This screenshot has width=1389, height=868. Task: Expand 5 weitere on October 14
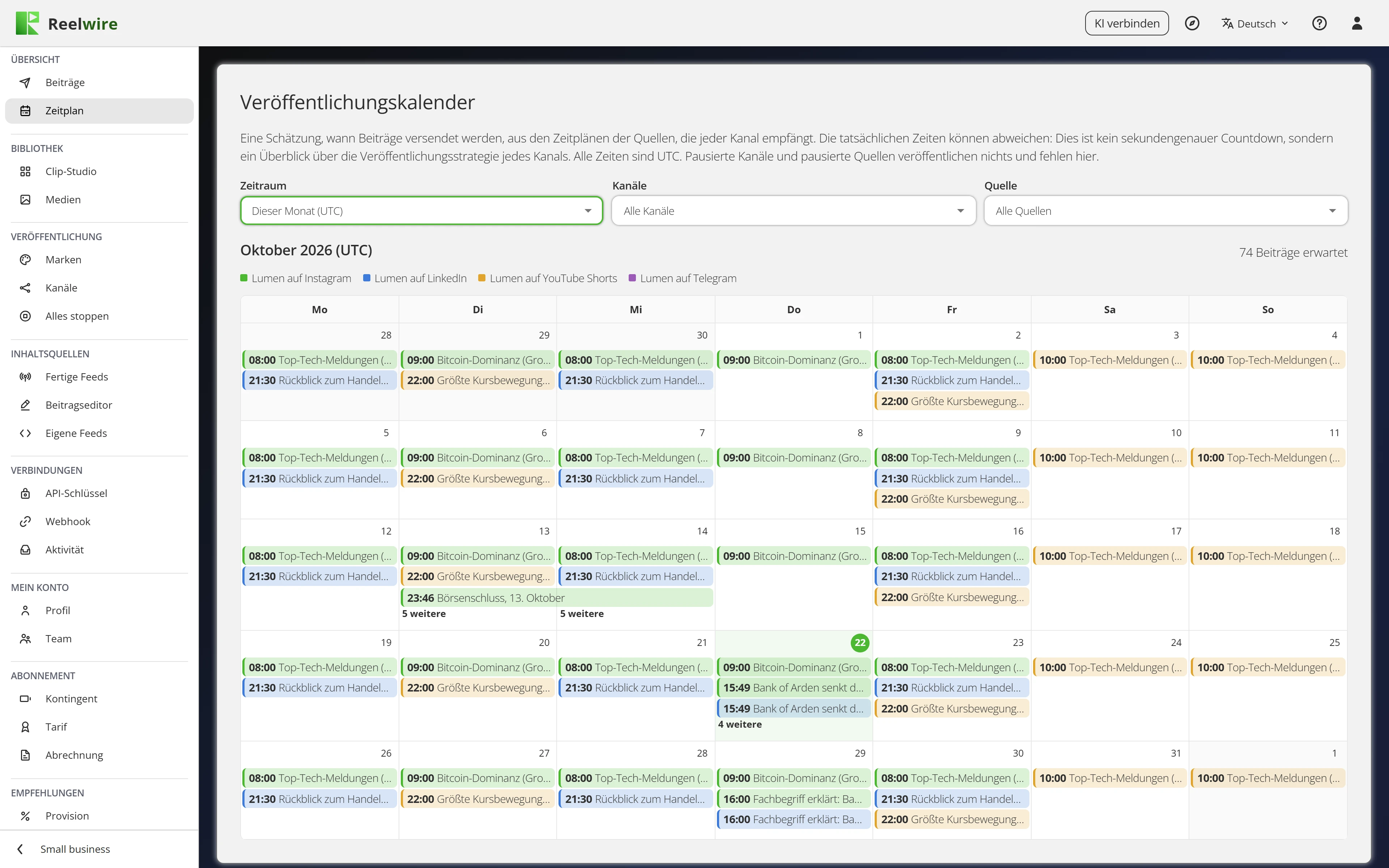pyautogui.click(x=581, y=614)
